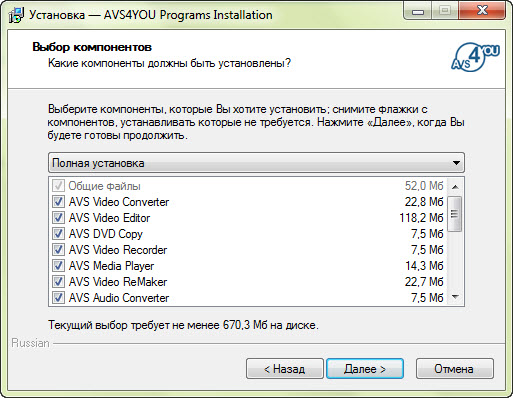The height and width of the screenshot is (398, 513).
Task: Uncheck AVS DVD Copy checkbox
Action: pyautogui.click(x=58, y=234)
